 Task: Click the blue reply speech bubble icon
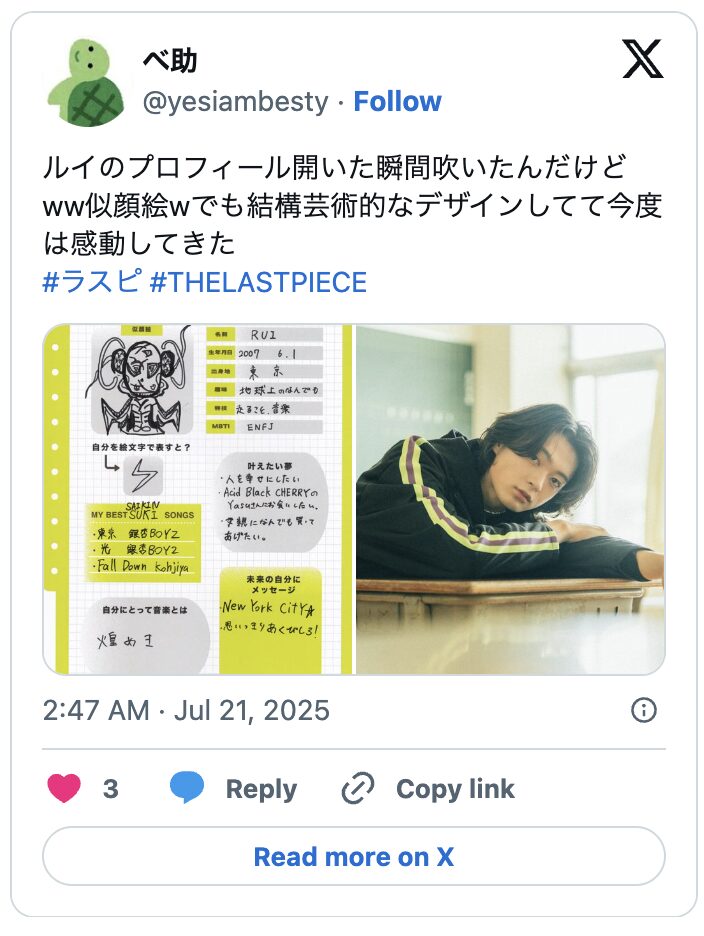click(x=187, y=788)
